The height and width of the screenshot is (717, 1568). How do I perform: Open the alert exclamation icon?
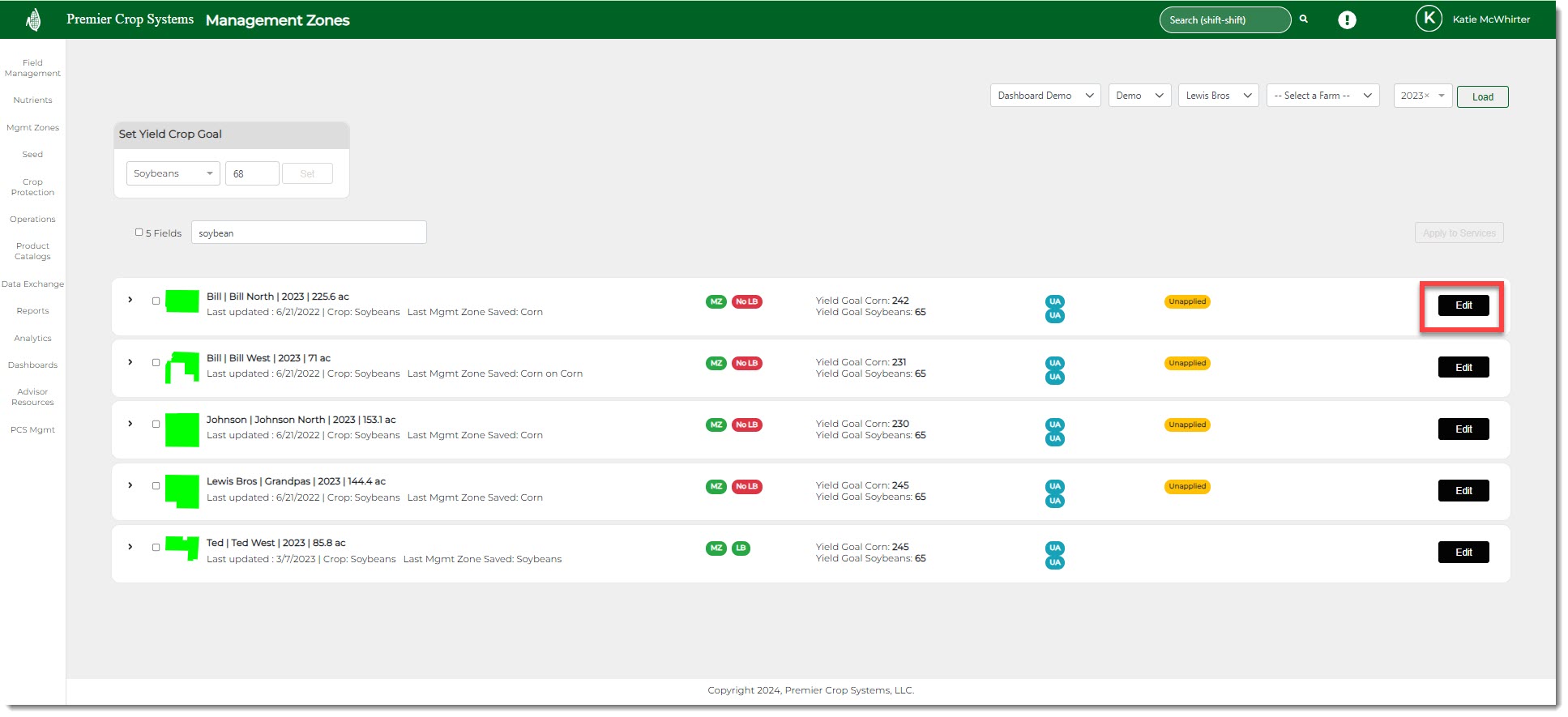click(1347, 20)
